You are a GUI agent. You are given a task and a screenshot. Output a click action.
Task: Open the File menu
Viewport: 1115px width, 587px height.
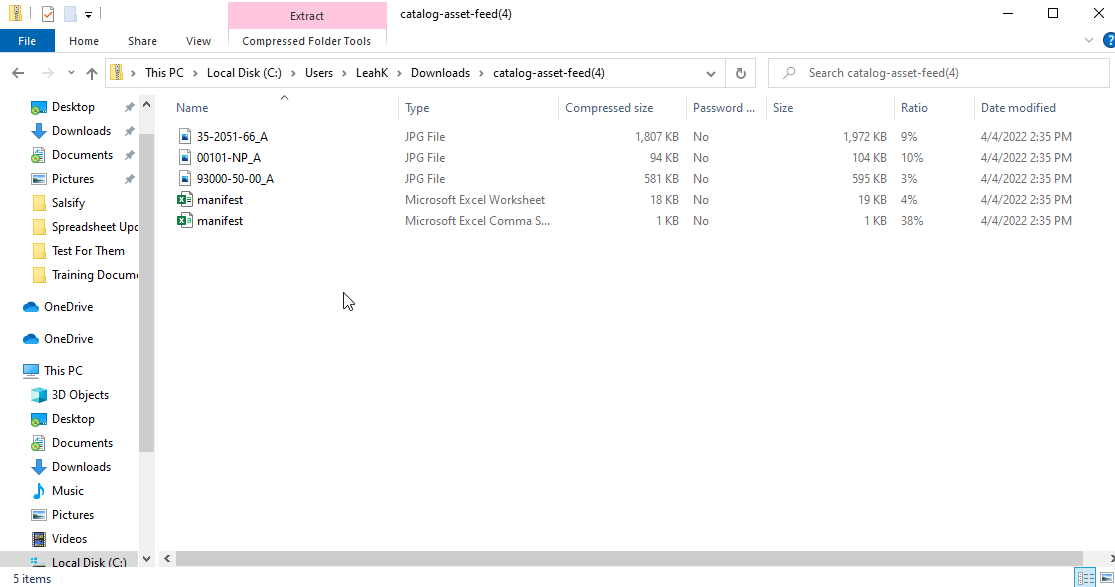27,41
